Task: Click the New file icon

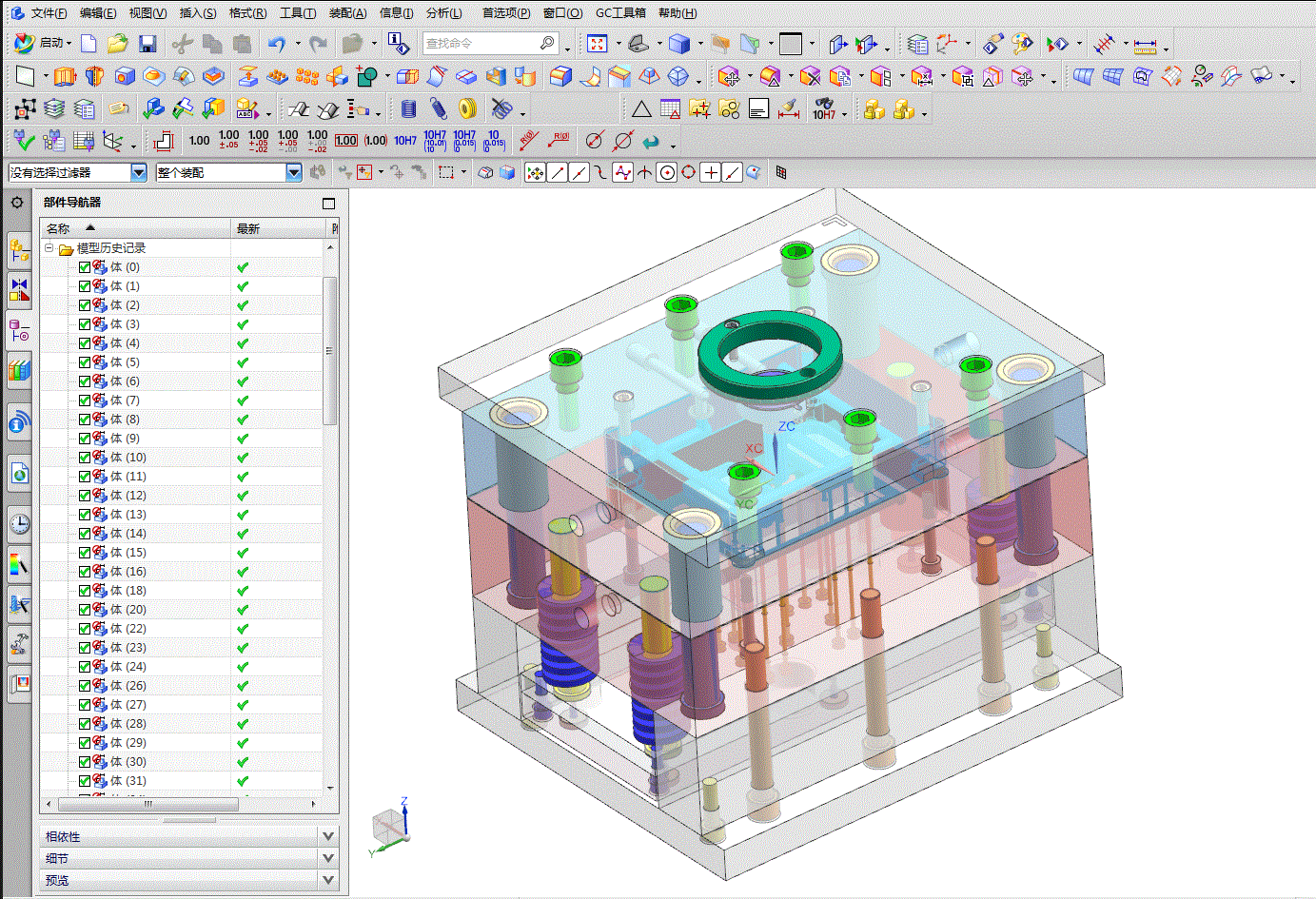Action: click(88, 43)
